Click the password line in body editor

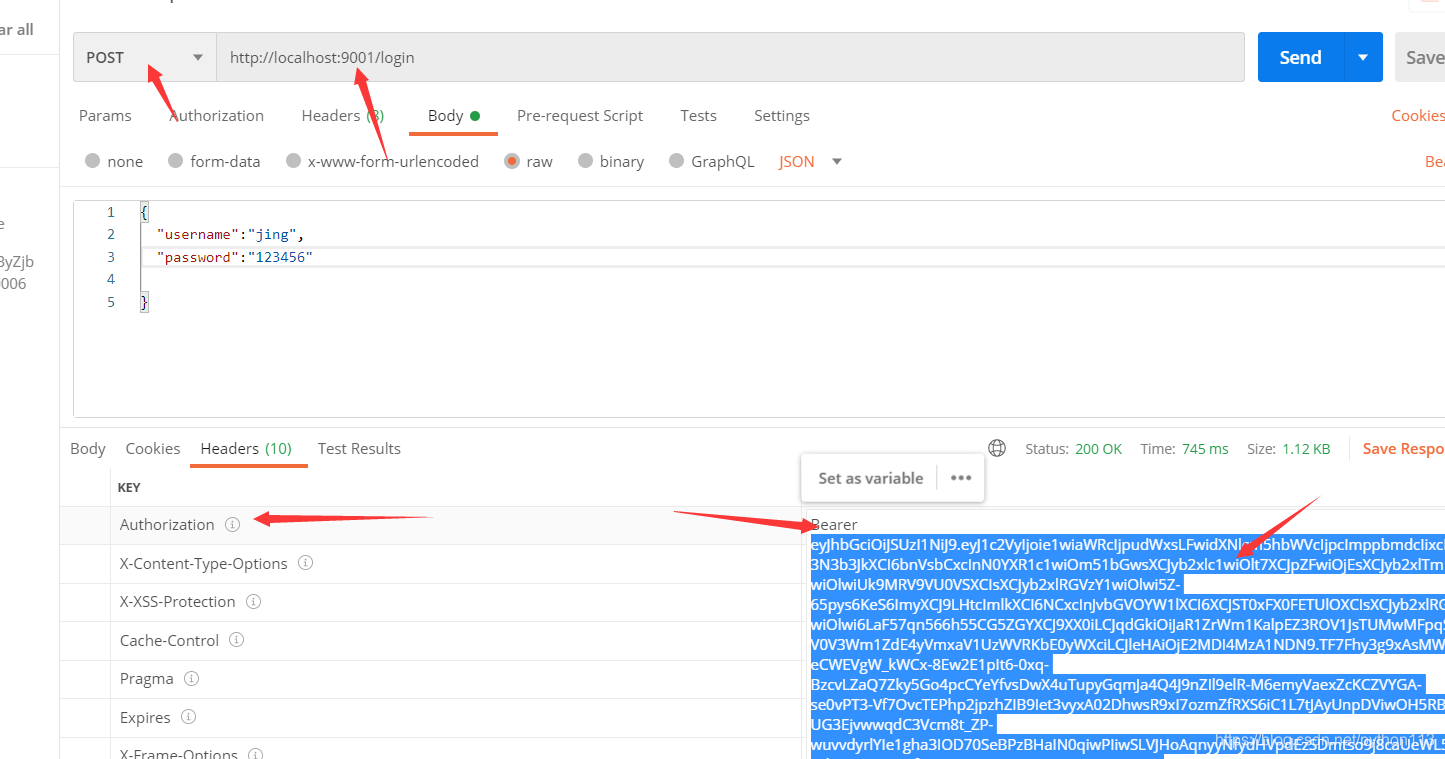(235, 257)
